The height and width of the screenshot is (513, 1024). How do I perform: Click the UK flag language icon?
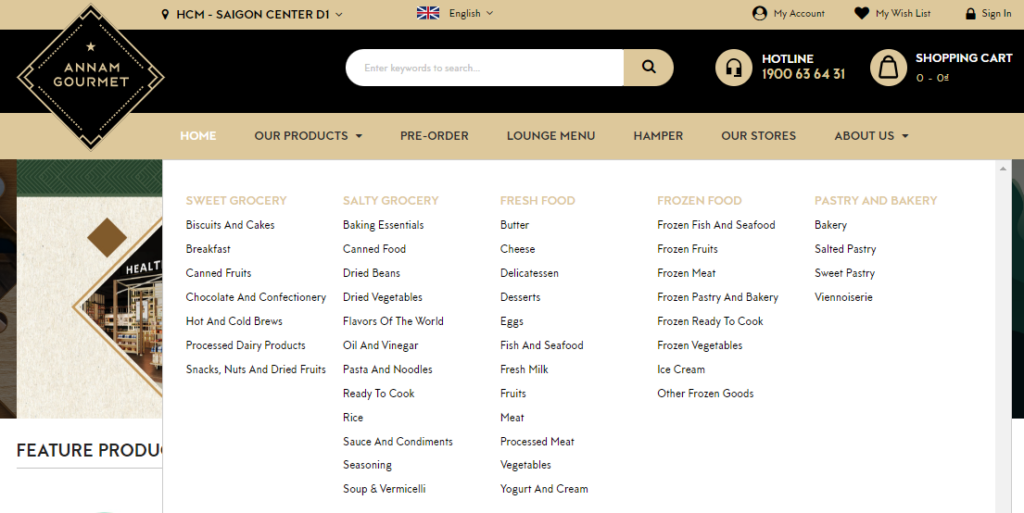428,14
